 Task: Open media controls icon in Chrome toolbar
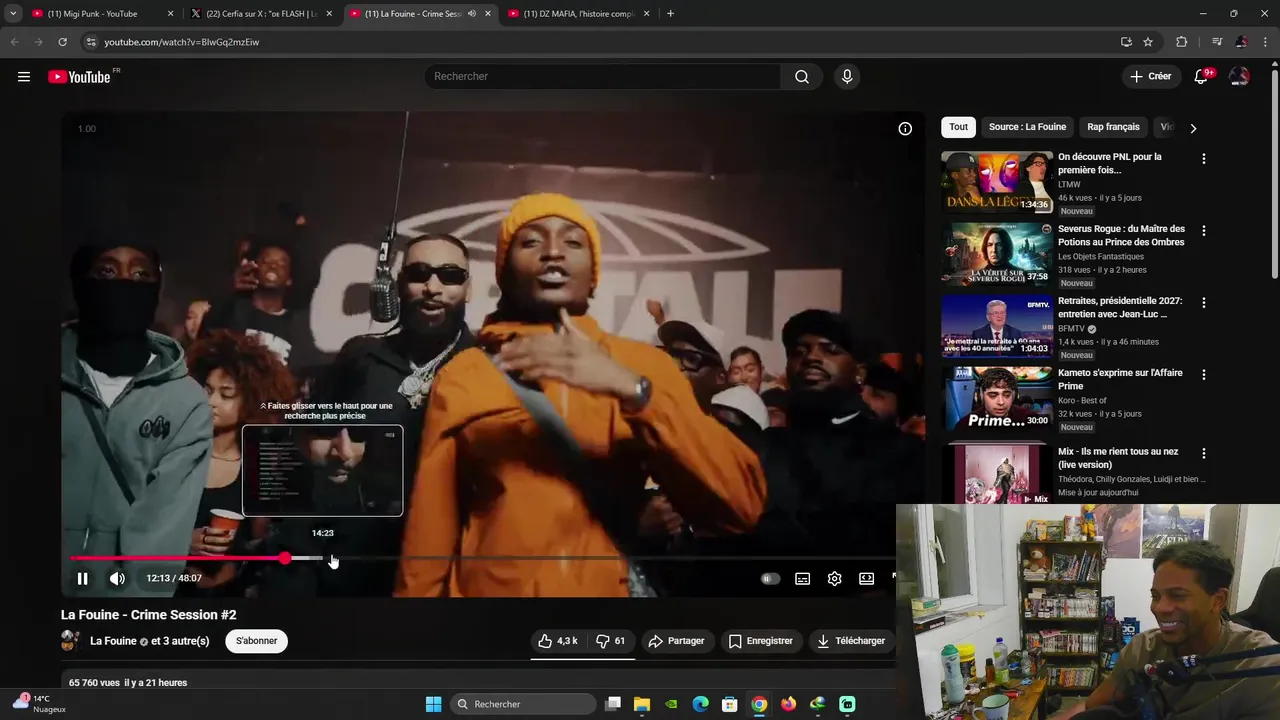tap(1217, 42)
